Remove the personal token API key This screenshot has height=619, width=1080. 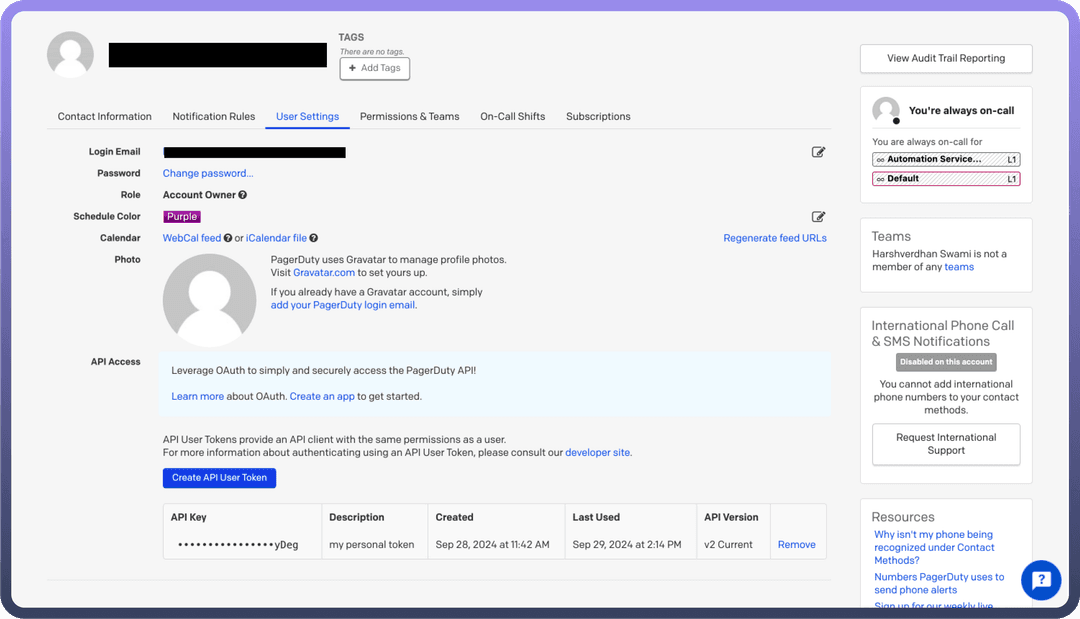[x=796, y=545]
